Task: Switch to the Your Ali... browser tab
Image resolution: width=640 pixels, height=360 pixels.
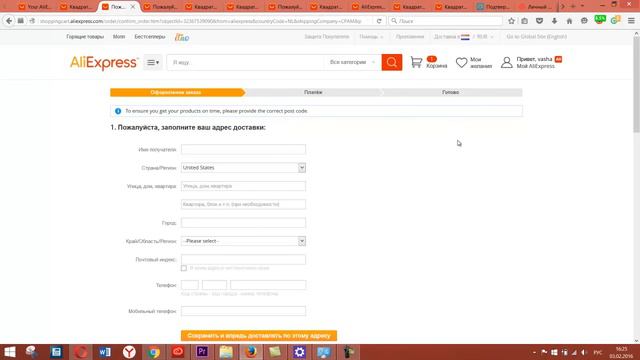Action: point(34,7)
